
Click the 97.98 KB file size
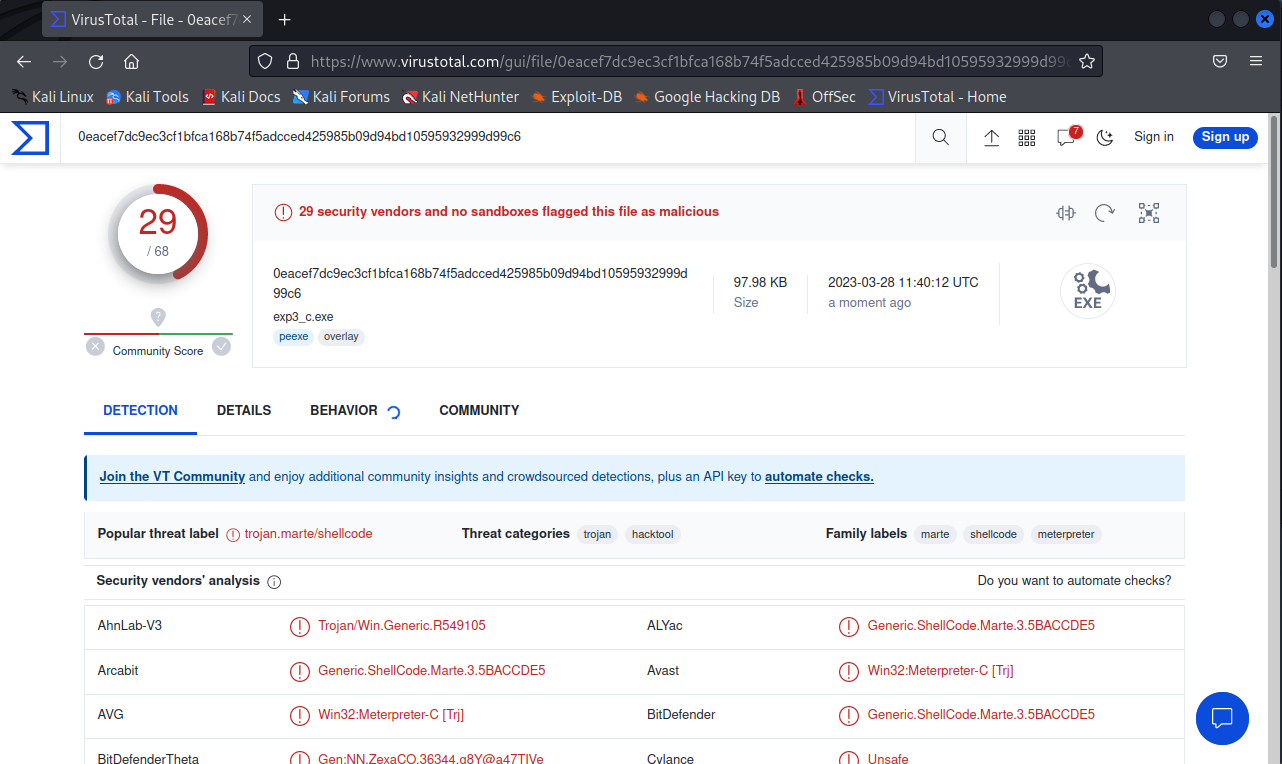(760, 283)
